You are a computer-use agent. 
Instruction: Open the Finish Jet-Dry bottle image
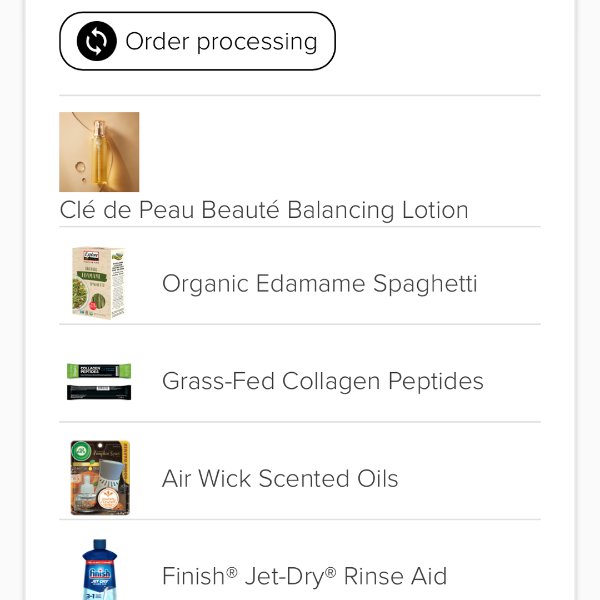99,569
